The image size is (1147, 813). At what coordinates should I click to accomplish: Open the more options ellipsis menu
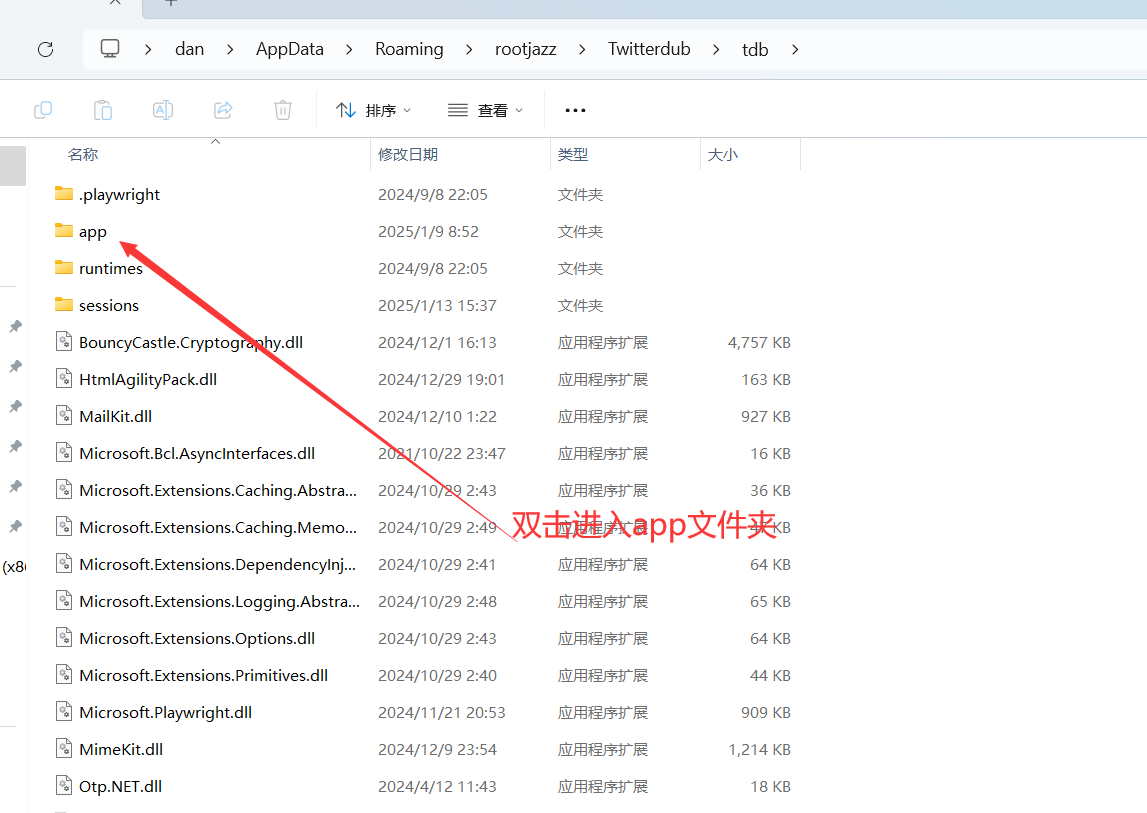(x=575, y=110)
